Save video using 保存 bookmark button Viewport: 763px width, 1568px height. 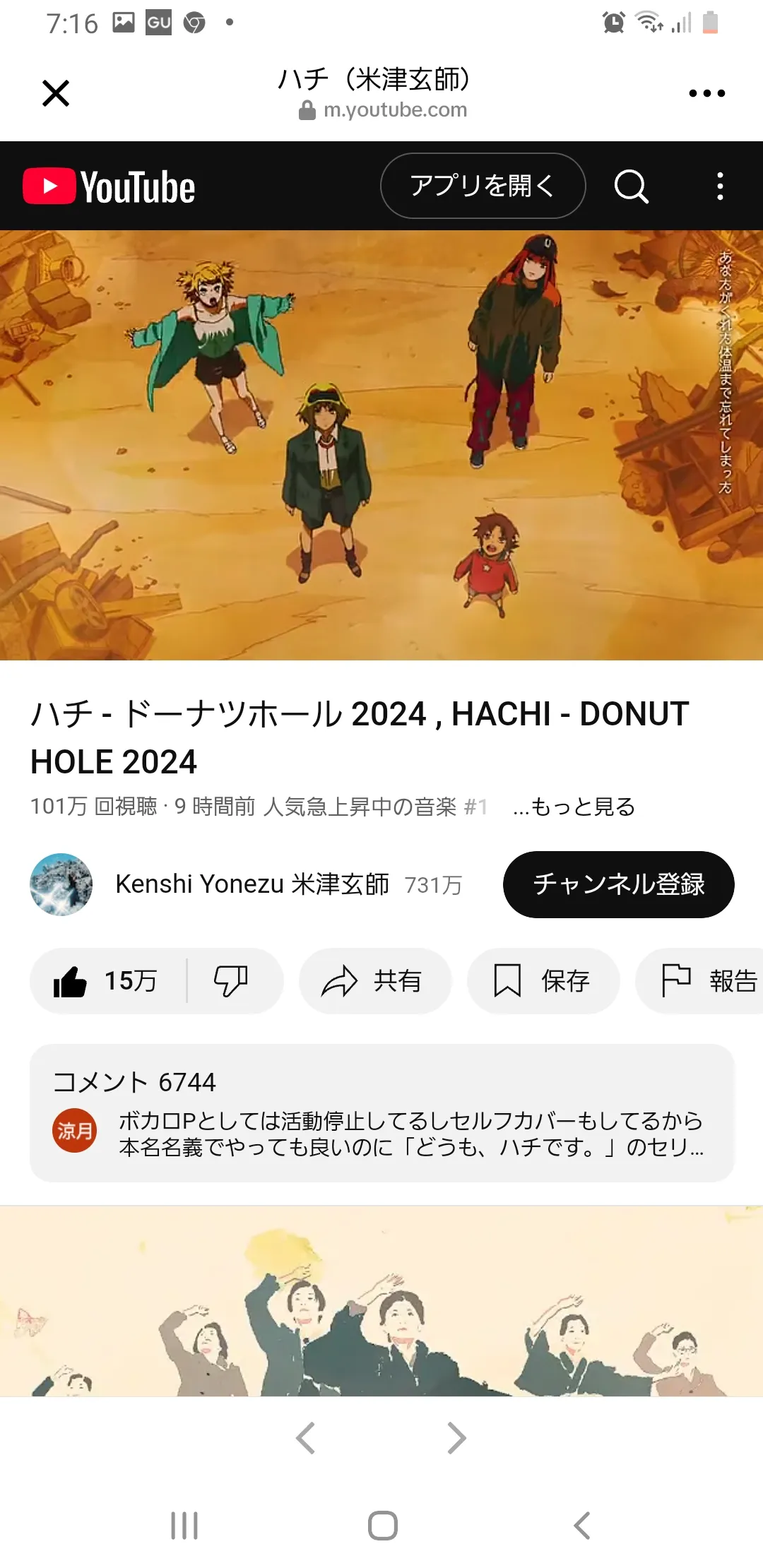543,981
